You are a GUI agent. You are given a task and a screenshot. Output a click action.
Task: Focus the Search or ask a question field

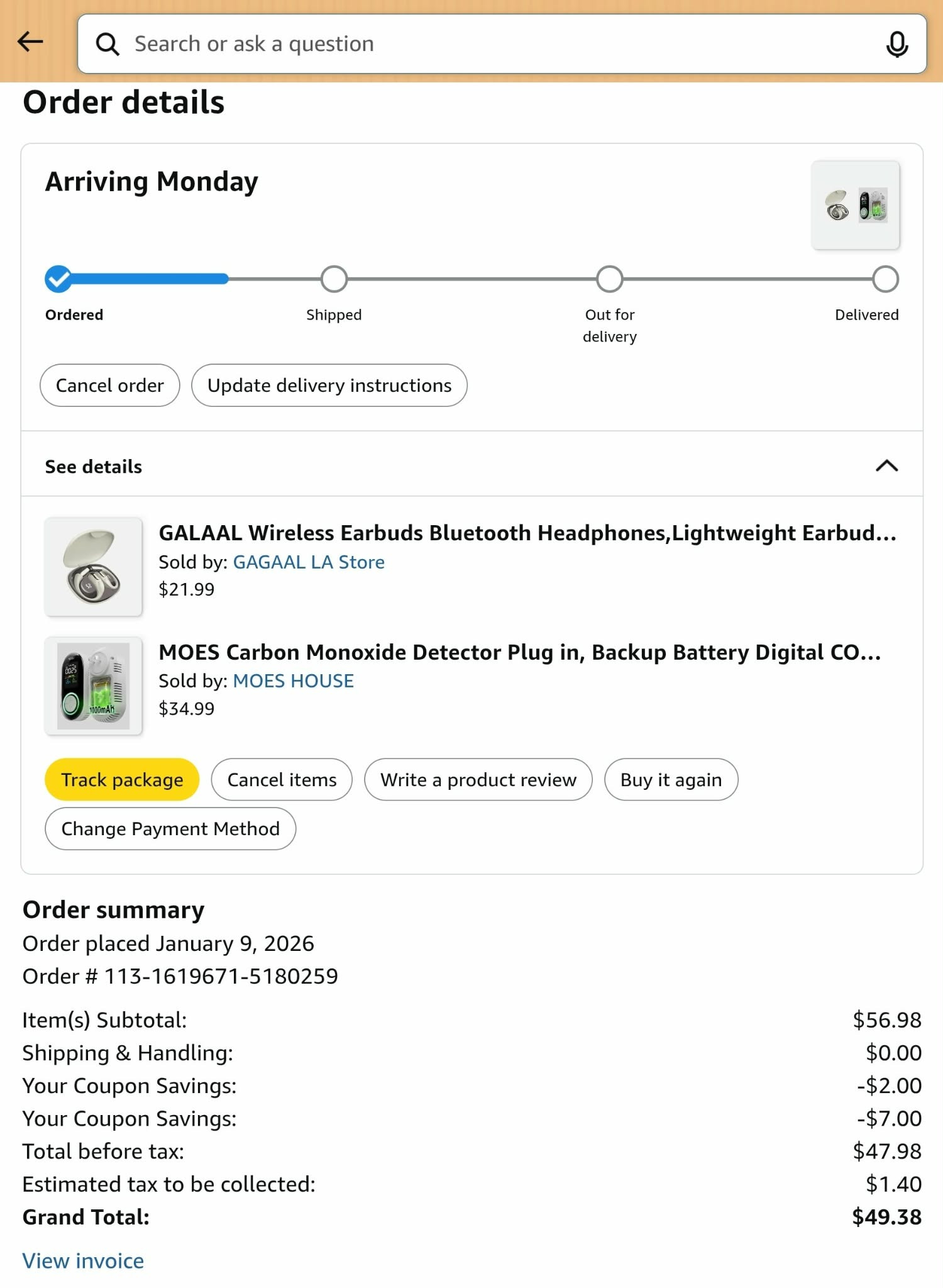(x=502, y=44)
